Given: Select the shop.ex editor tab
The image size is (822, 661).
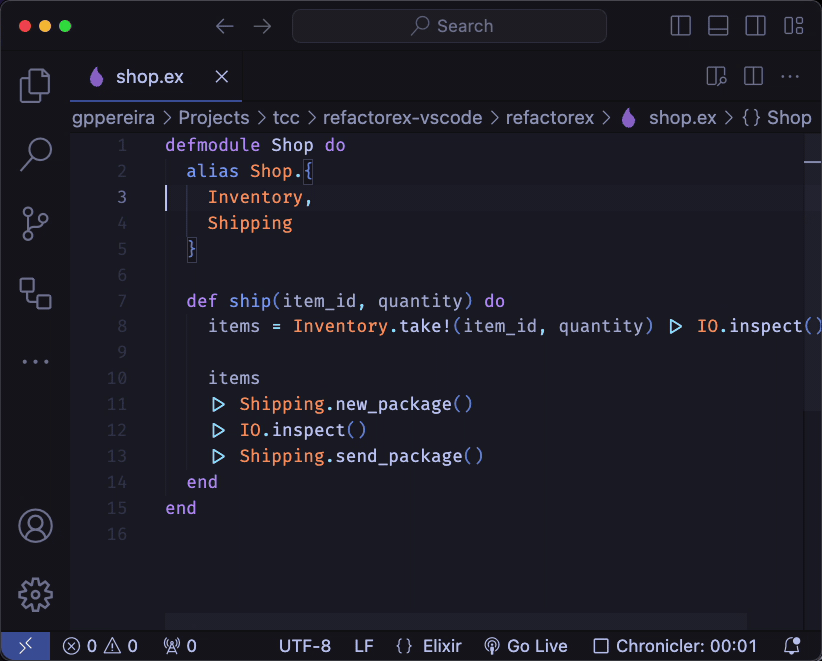Looking at the screenshot, I should 149,77.
